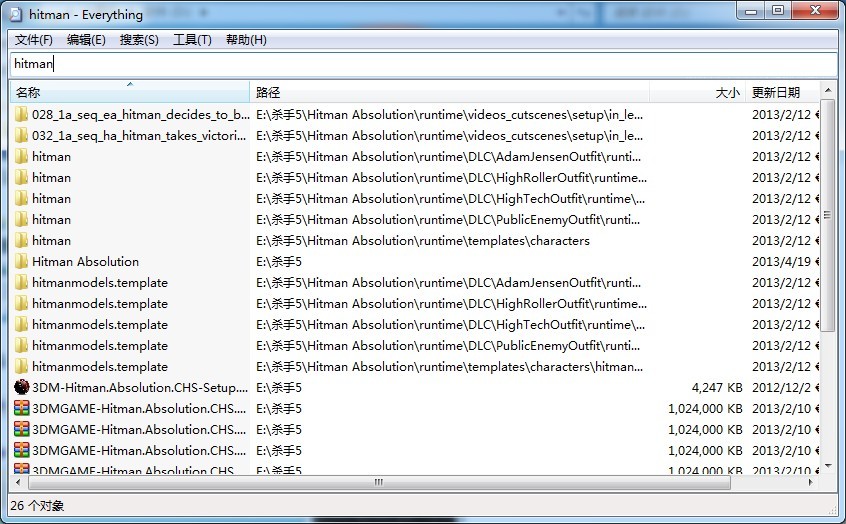This screenshot has width=846, height=524.
Task: Open the 文件(F) menu
Action: (34, 40)
